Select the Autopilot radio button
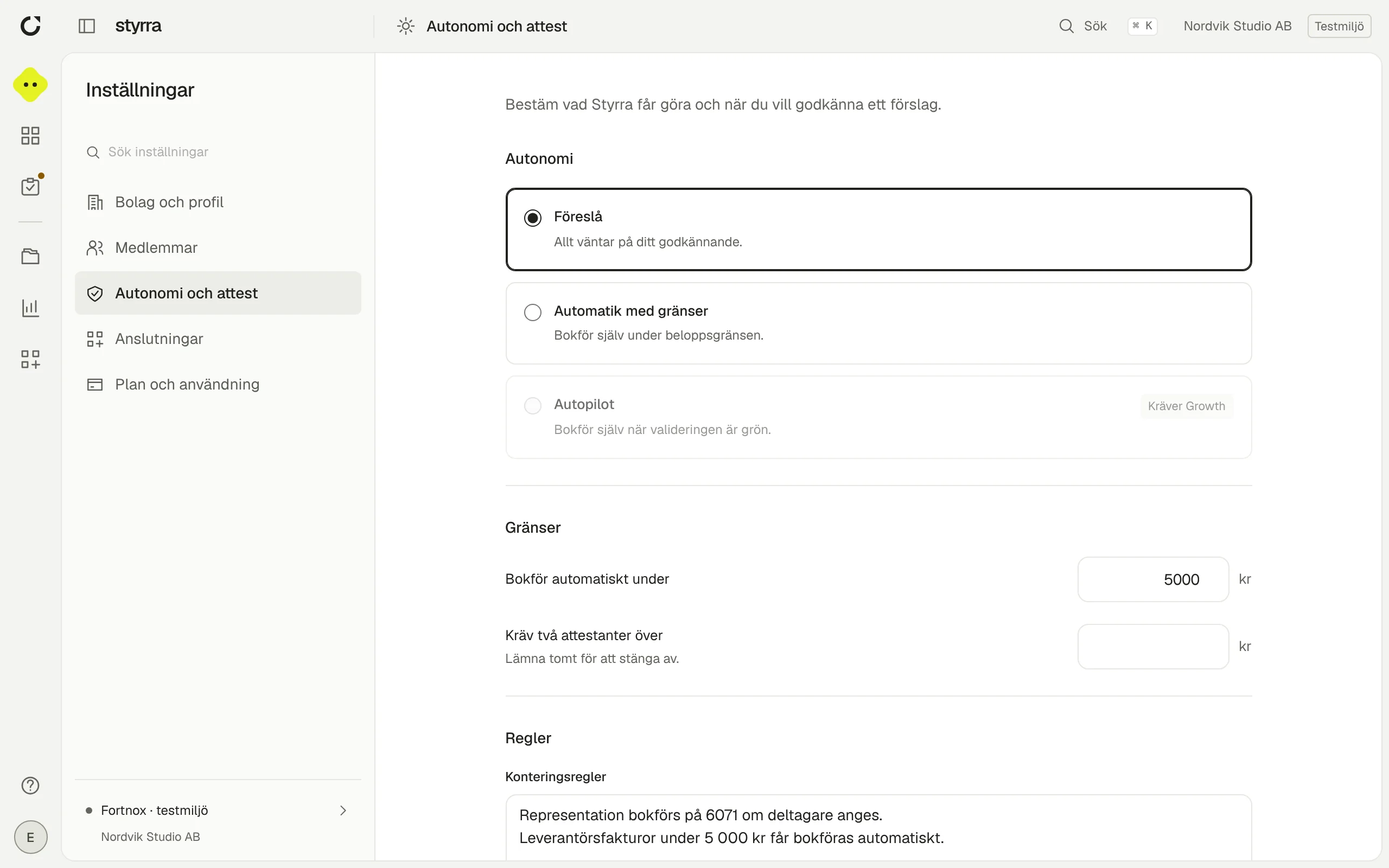The height and width of the screenshot is (868, 1389). [x=533, y=406]
